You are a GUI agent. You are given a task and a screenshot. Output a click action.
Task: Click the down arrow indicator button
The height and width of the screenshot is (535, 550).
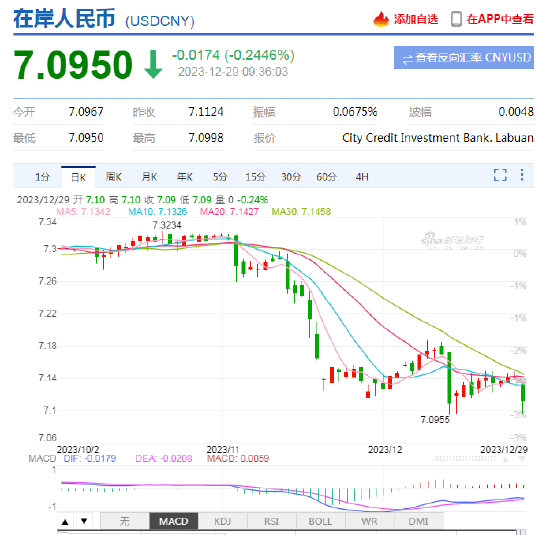84,522
